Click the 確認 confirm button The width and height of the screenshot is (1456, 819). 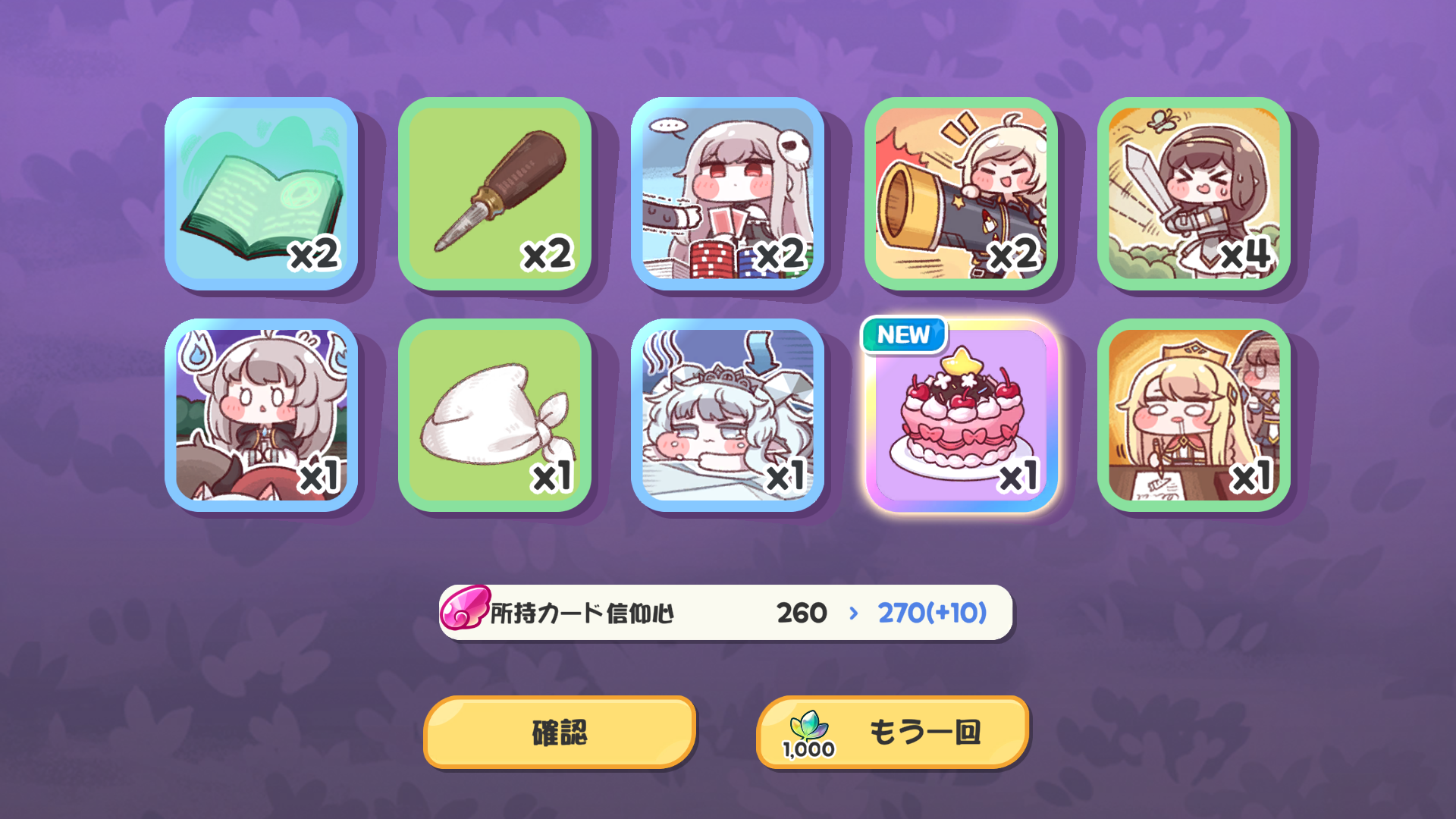tap(560, 733)
